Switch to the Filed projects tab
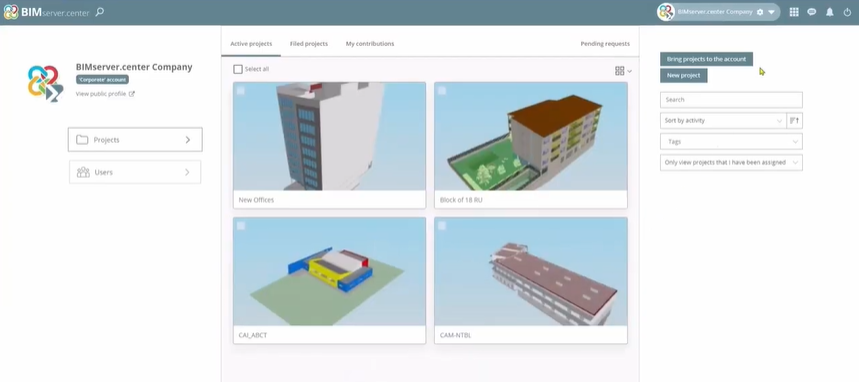This screenshot has width=859, height=382. coord(309,44)
